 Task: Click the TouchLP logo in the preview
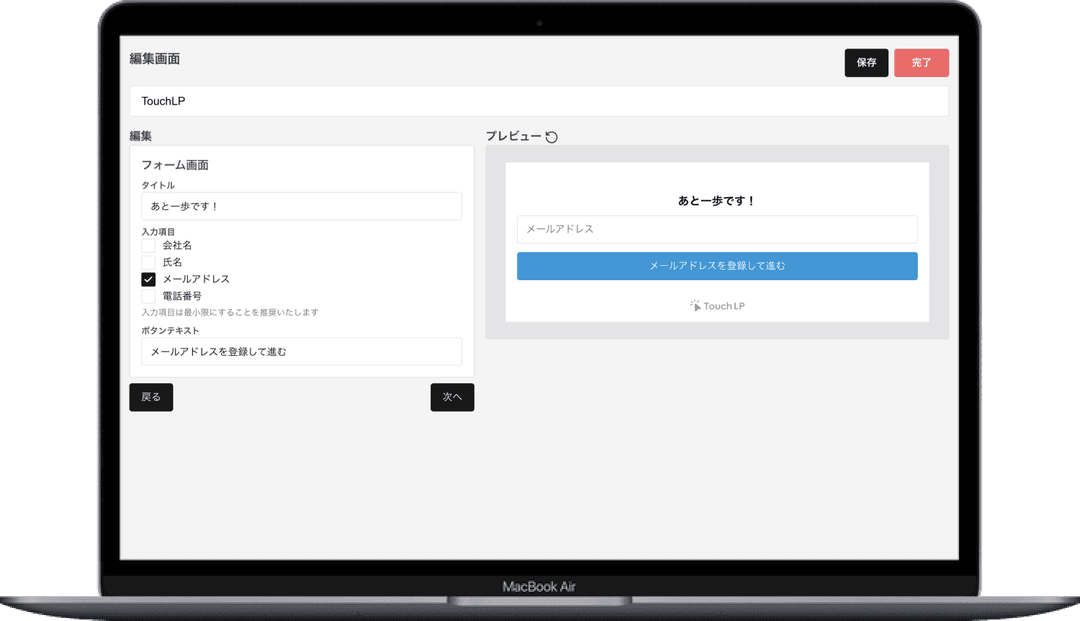(x=717, y=306)
